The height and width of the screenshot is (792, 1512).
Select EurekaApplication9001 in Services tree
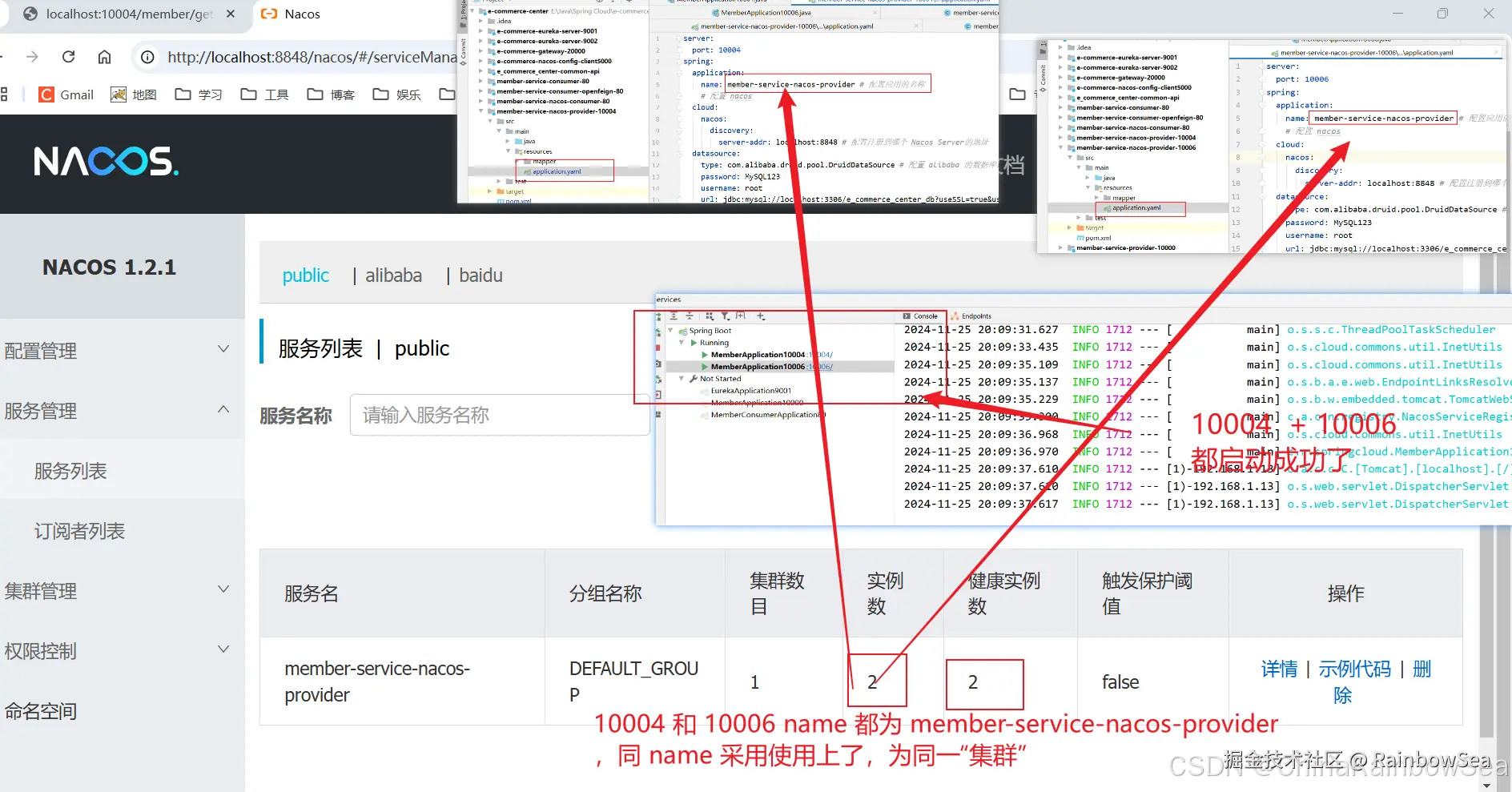(751, 391)
